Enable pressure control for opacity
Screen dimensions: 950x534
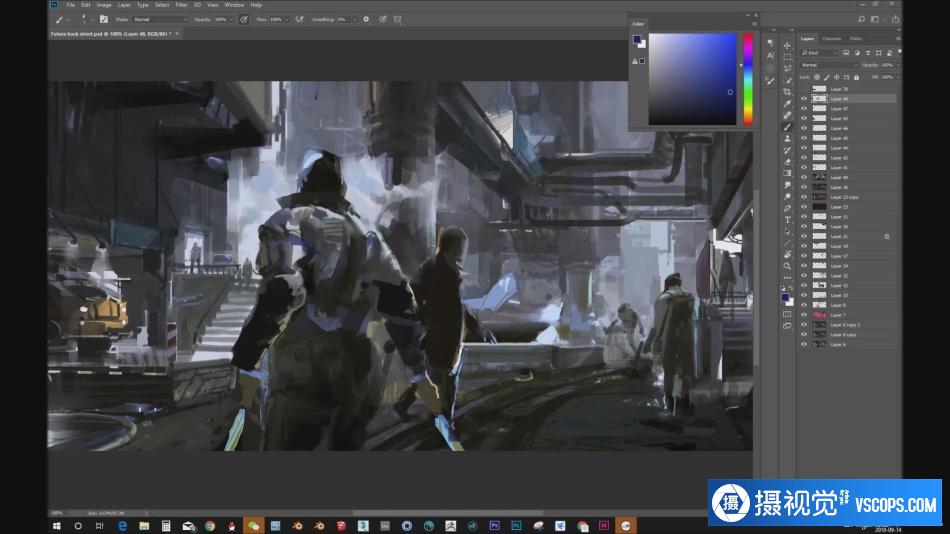[x=244, y=19]
